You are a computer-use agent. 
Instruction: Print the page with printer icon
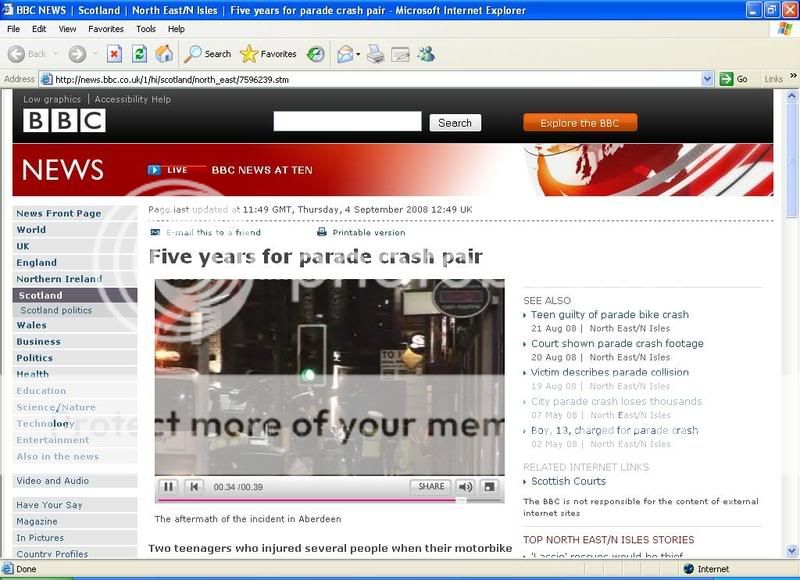(376, 54)
